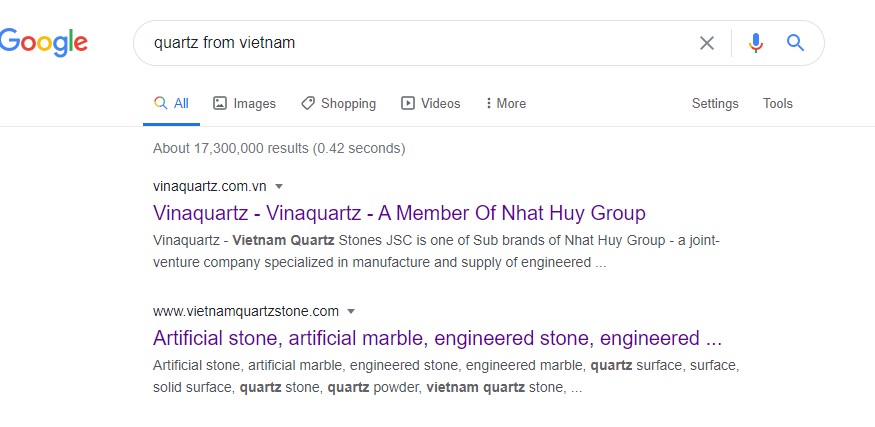This screenshot has width=875, height=427.
Task: Switch to the Videos tab
Action: click(431, 103)
